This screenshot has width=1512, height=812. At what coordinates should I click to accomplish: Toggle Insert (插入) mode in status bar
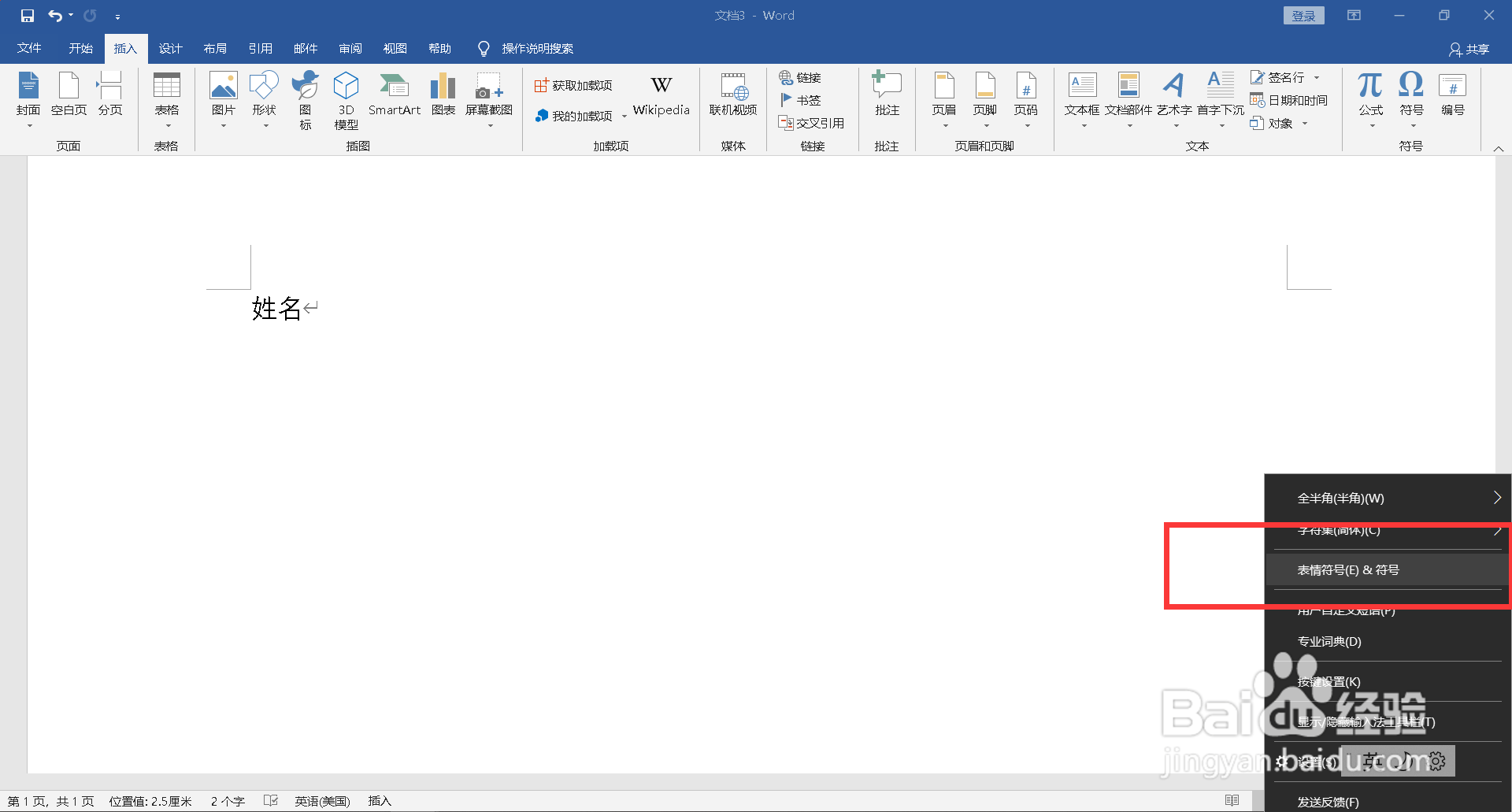coord(380,801)
